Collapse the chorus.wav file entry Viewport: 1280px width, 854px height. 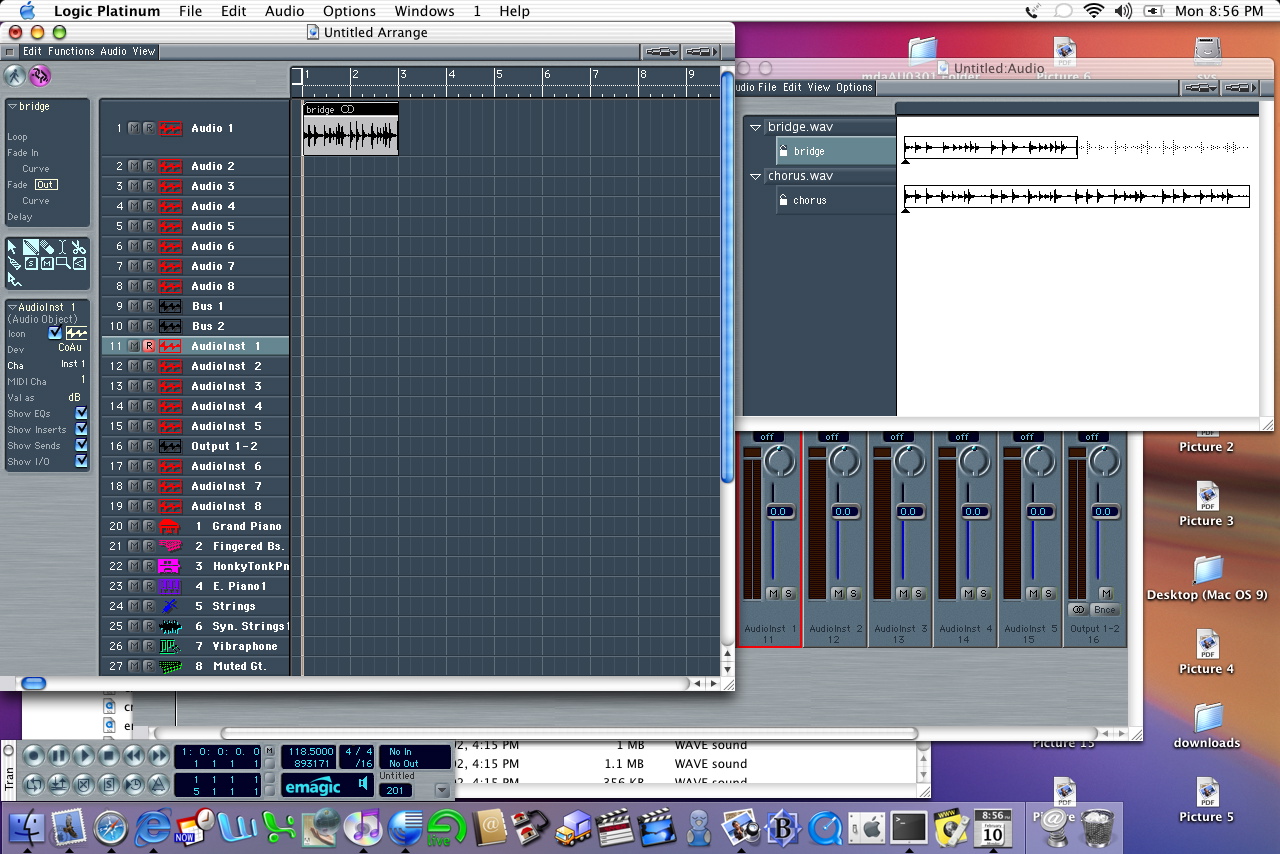click(x=756, y=176)
